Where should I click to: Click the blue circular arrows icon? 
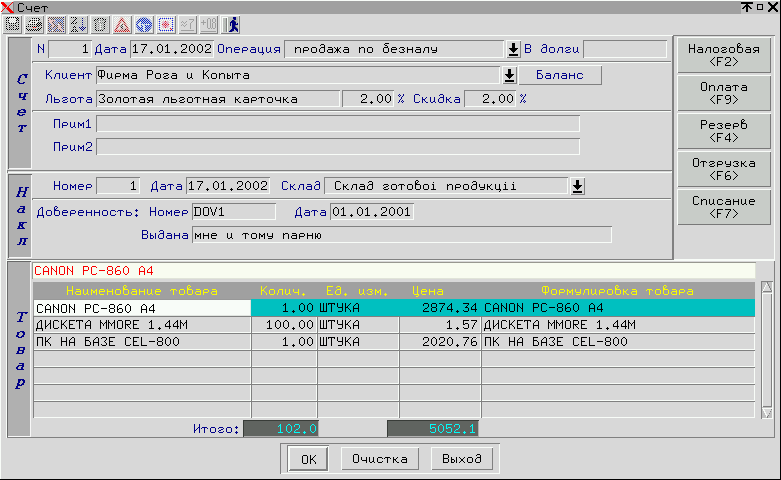click(144, 23)
